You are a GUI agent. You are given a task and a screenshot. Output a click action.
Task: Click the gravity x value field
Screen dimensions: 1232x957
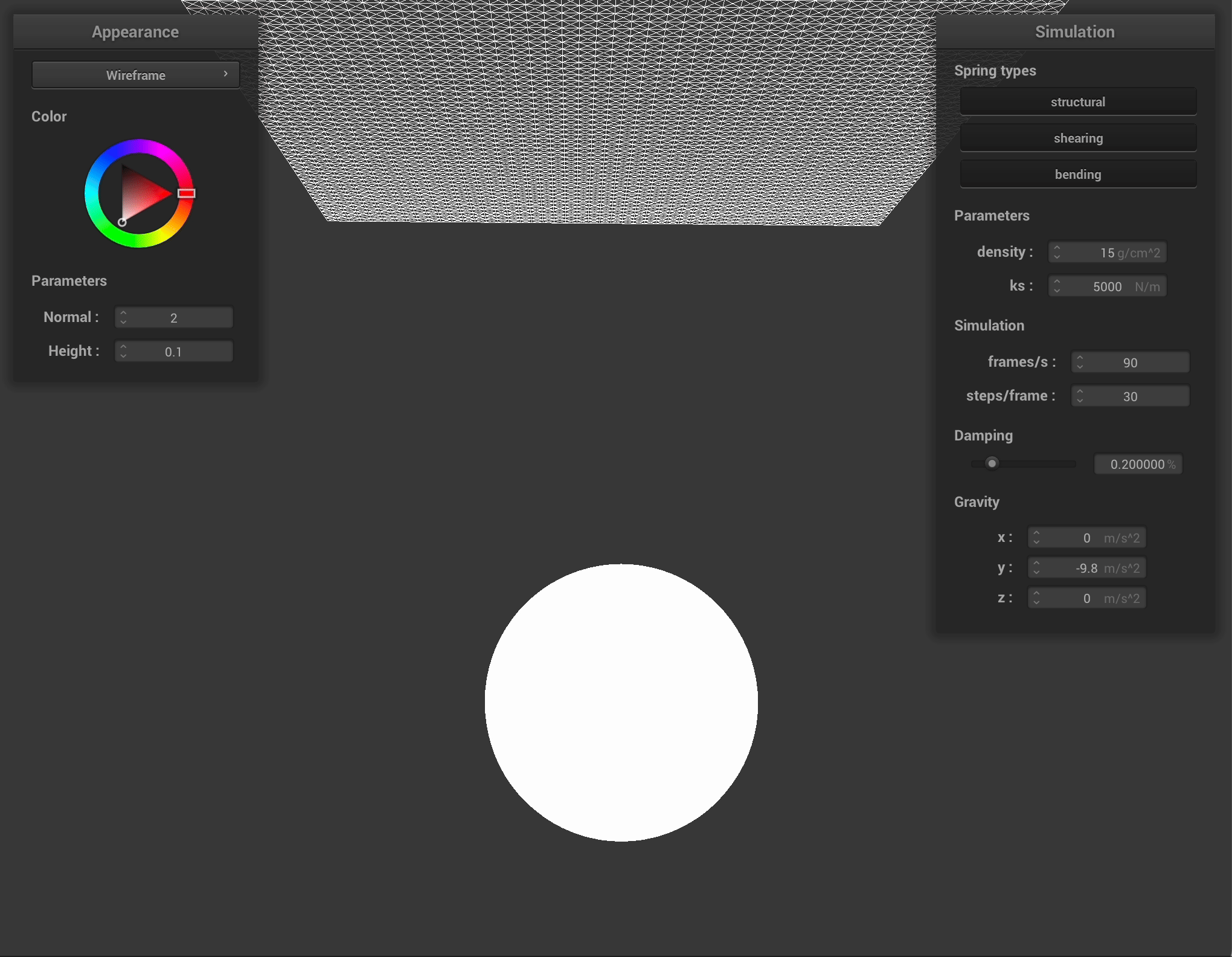tap(1087, 537)
